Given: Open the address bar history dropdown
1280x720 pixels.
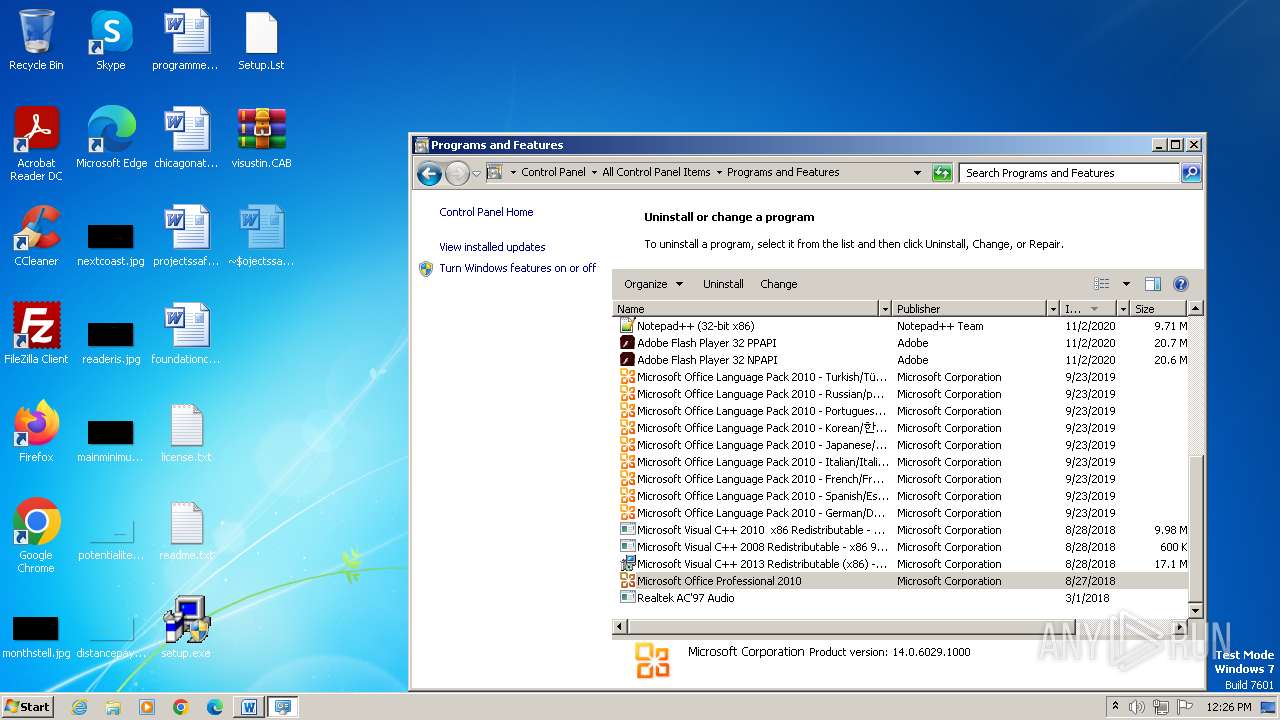Looking at the screenshot, I should 917,173.
